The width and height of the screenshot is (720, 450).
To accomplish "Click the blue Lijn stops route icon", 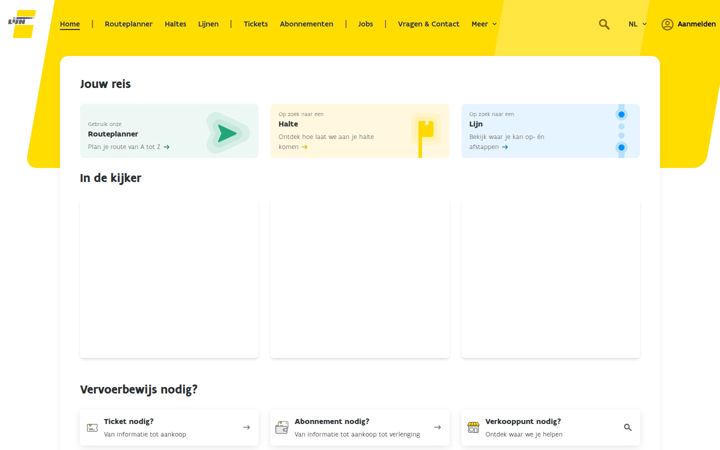I will coord(621,131).
